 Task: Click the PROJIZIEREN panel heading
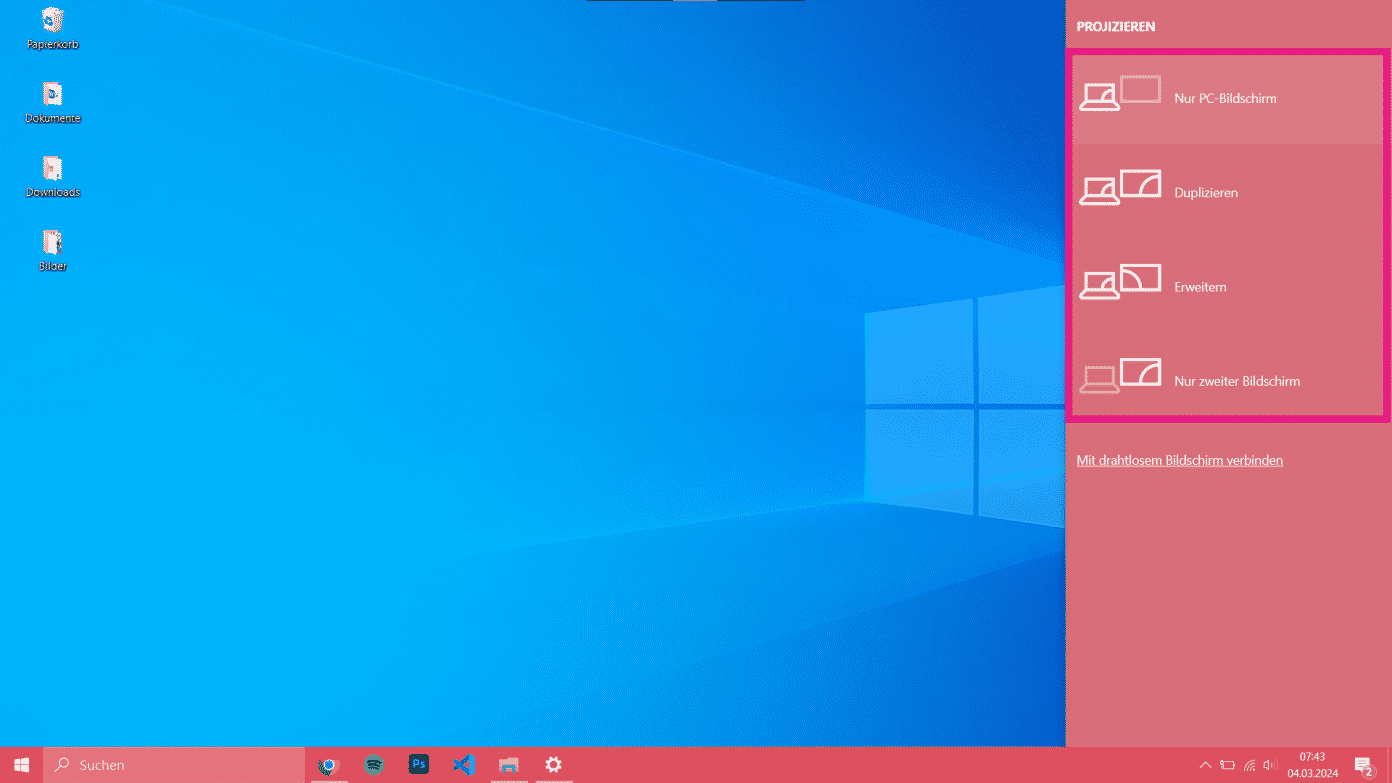pyautogui.click(x=1116, y=27)
